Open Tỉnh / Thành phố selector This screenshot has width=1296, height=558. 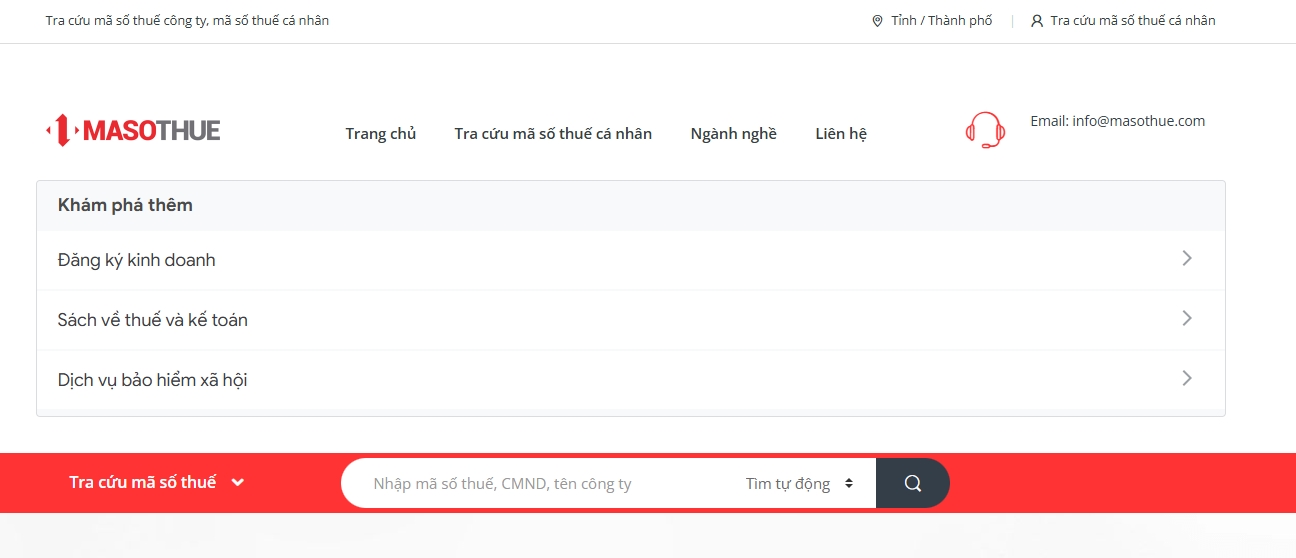pos(941,21)
